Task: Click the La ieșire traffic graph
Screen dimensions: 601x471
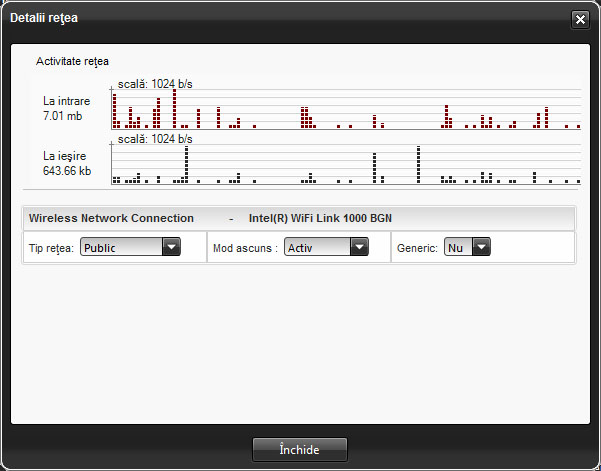Action: pyautogui.click(x=345, y=165)
